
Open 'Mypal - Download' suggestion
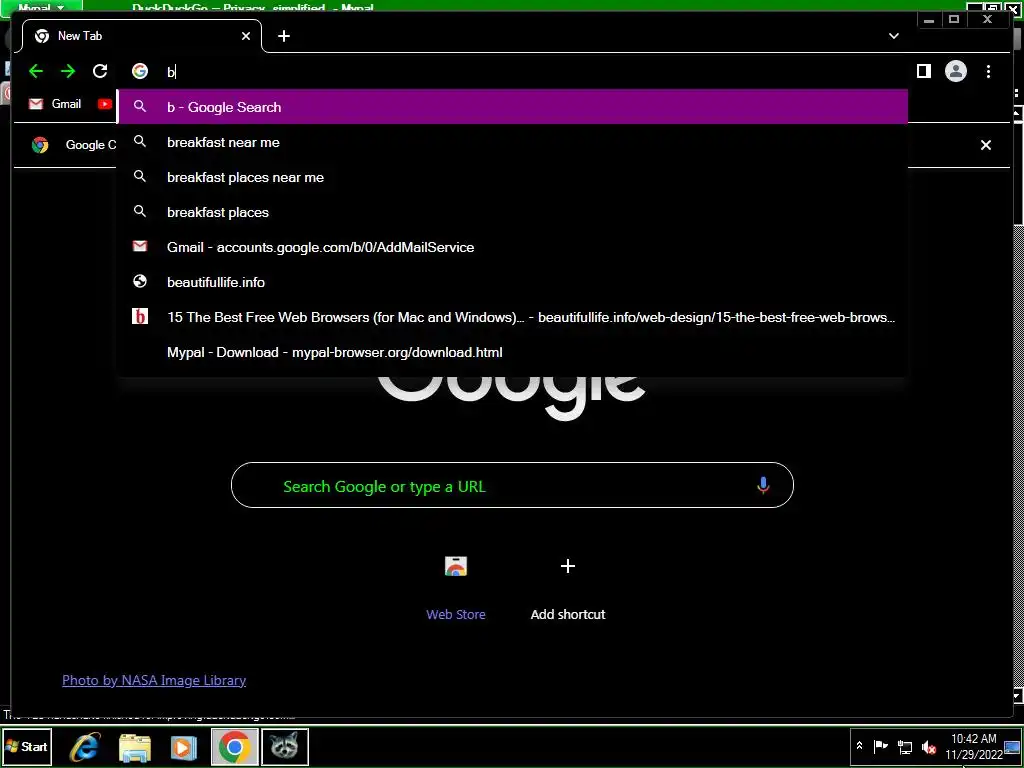coord(513,353)
